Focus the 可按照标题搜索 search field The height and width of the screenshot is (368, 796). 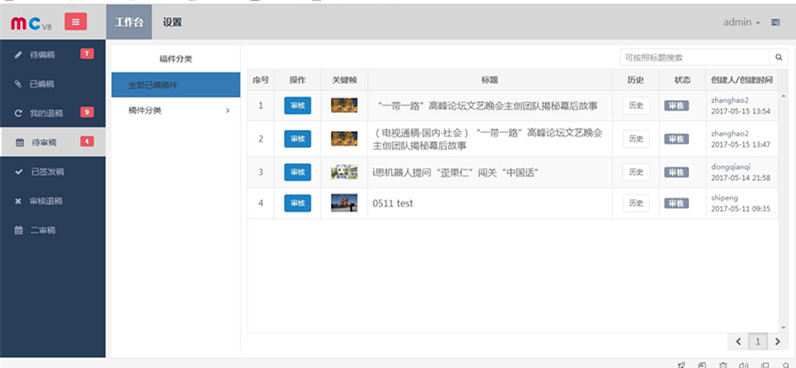[694, 57]
